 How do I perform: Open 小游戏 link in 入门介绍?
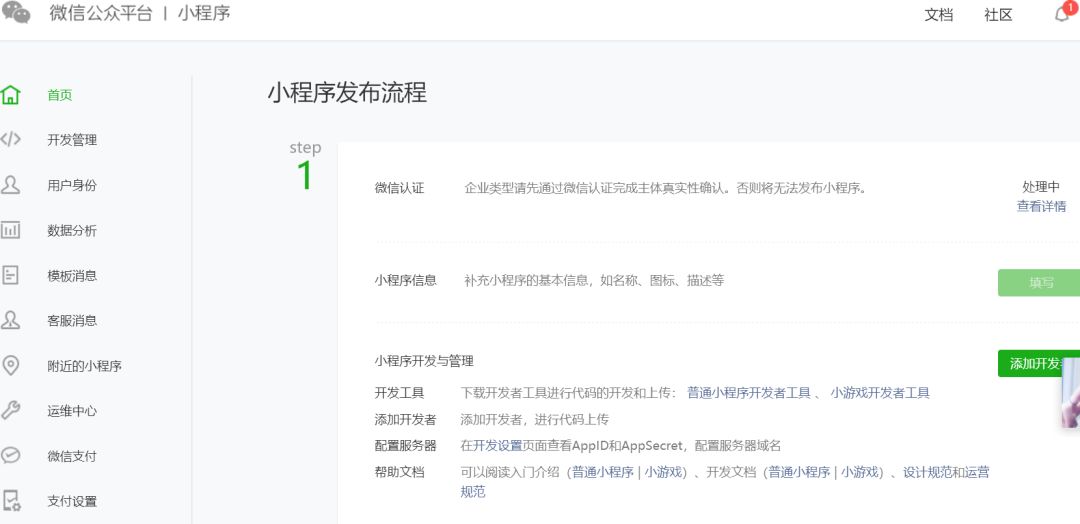pyautogui.click(x=663, y=472)
